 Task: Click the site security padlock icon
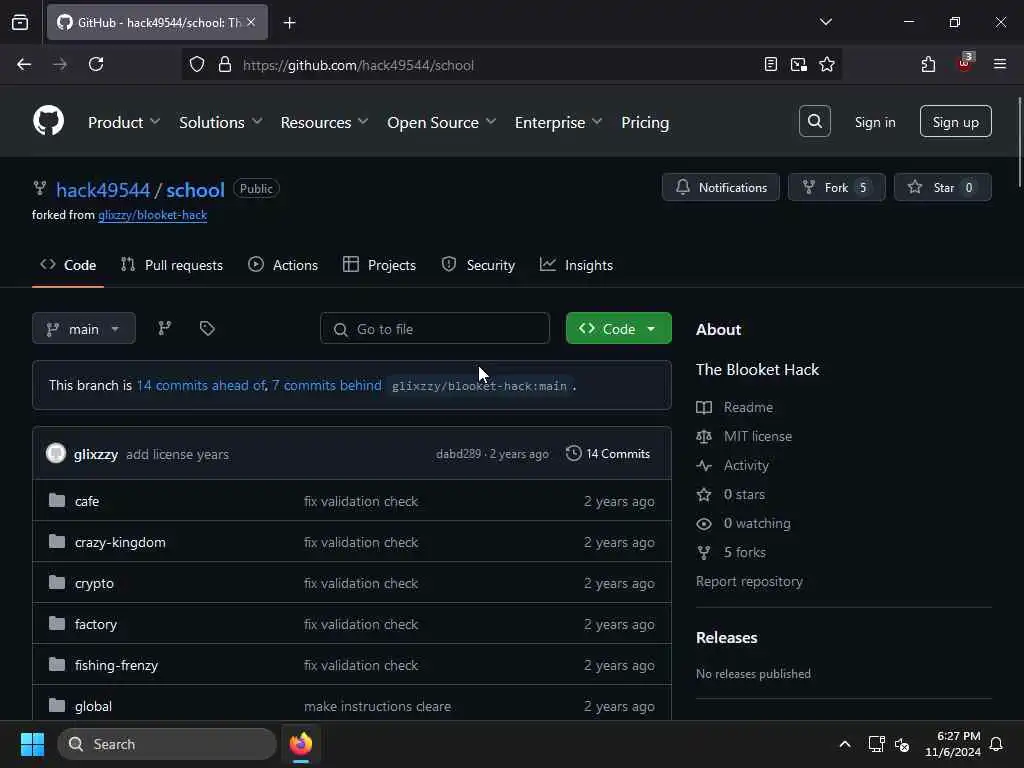click(x=225, y=64)
